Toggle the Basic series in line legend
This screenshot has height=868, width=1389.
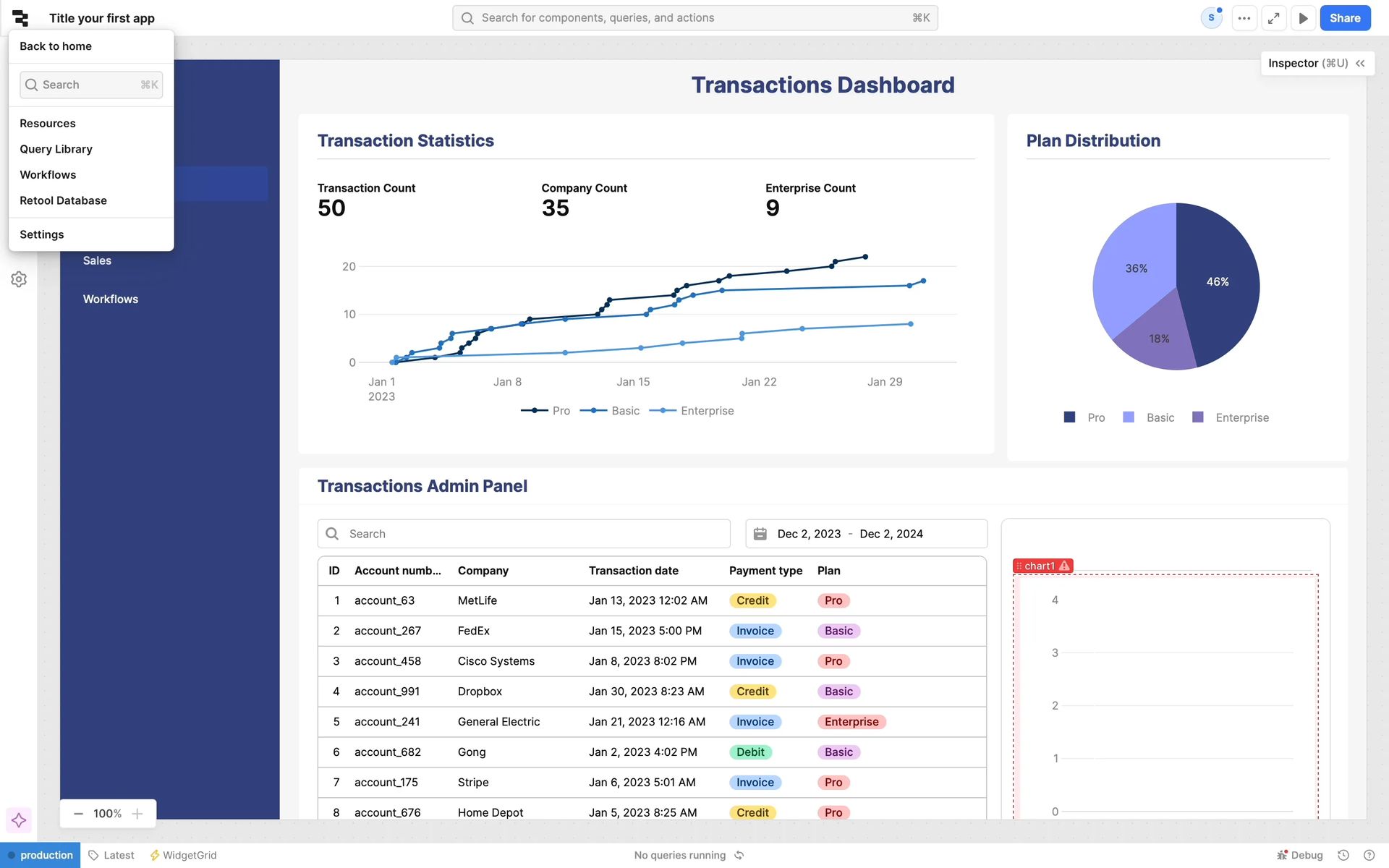click(x=610, y=411)
